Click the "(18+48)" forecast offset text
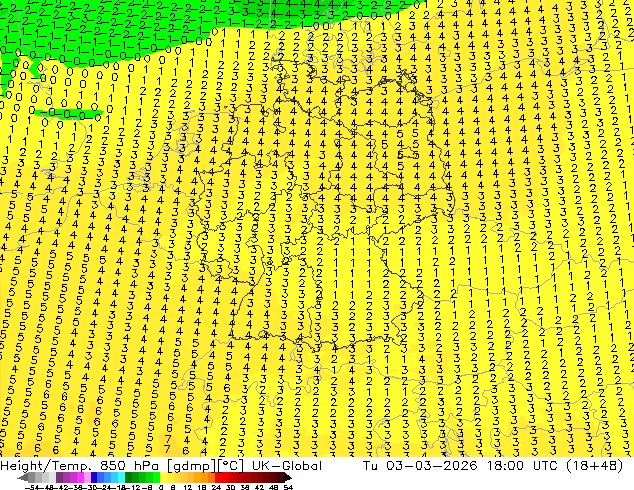The height and width of the screenshot is (490, 634). (x=595, y=466)
